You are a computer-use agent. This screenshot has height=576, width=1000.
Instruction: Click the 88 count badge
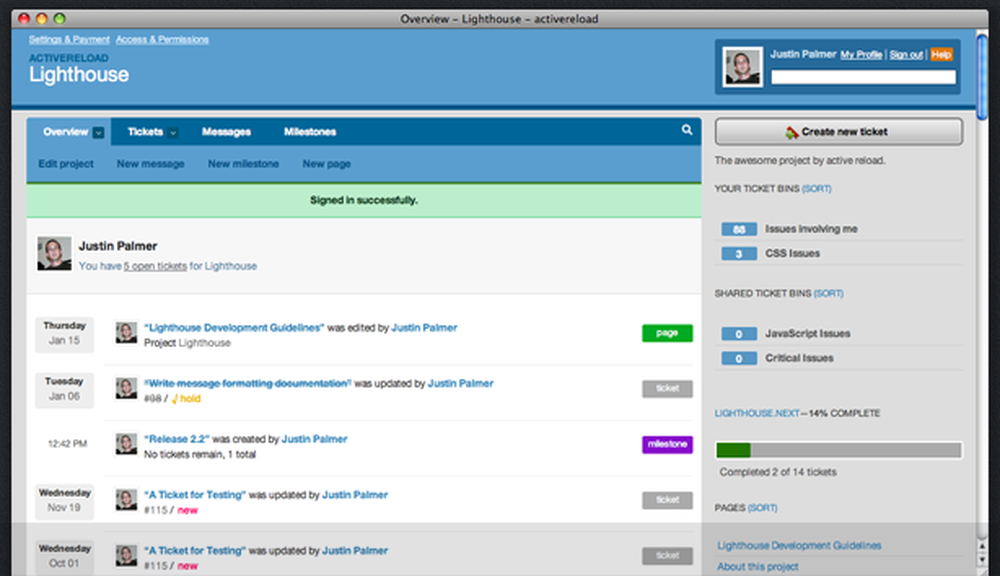[x=739, y=229]
